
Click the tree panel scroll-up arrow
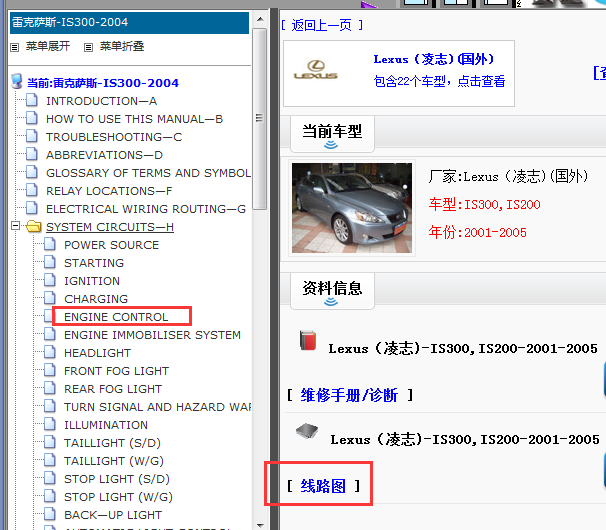[x=260, y=19]
